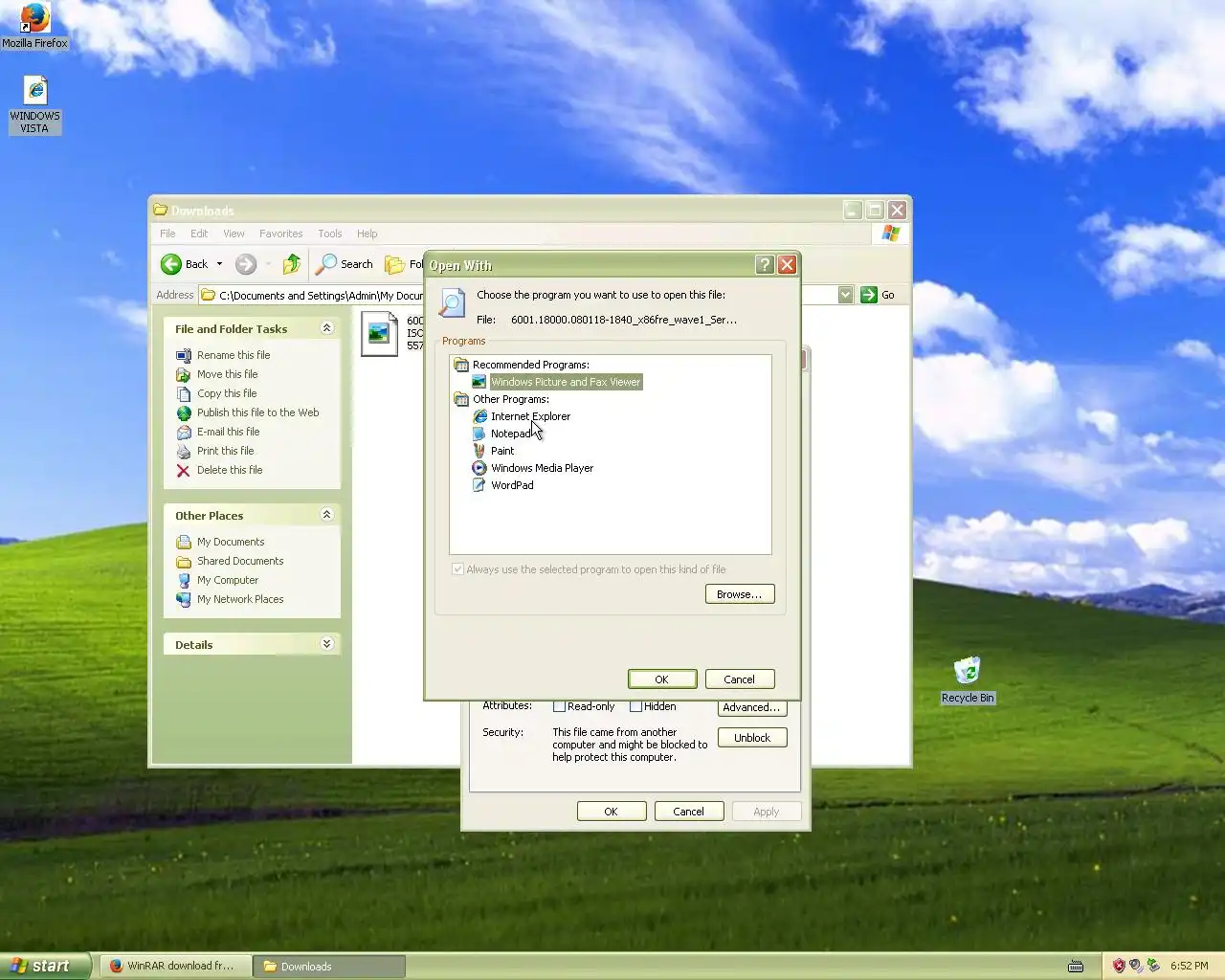The height and width of the screenshot is (980, 1225).
Task: Click Cancel in Open With dialog
Action: point(739,679)
